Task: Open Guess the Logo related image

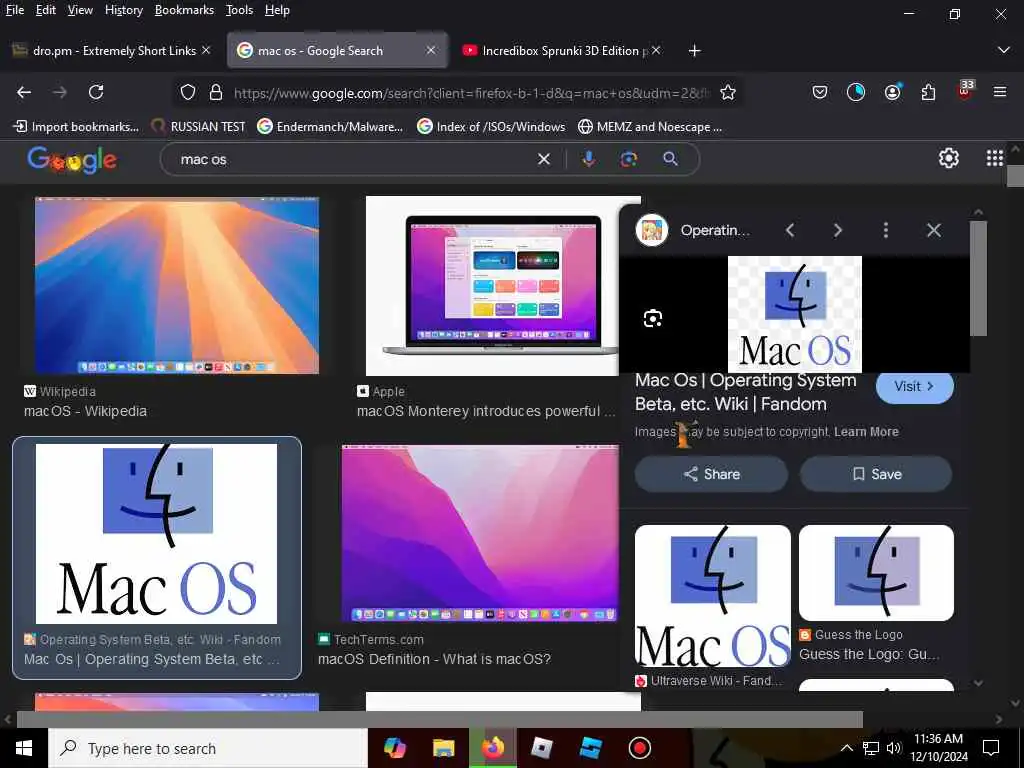Action: (x=876, y=573)
